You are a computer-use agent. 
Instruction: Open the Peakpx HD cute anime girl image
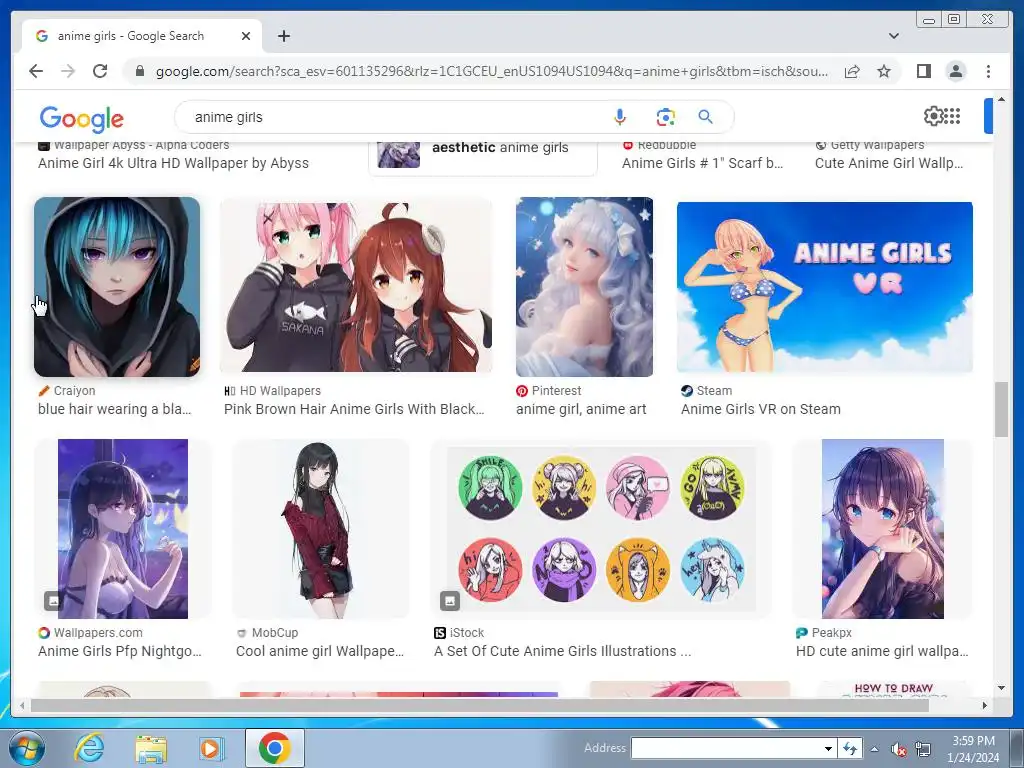[882, 529]
